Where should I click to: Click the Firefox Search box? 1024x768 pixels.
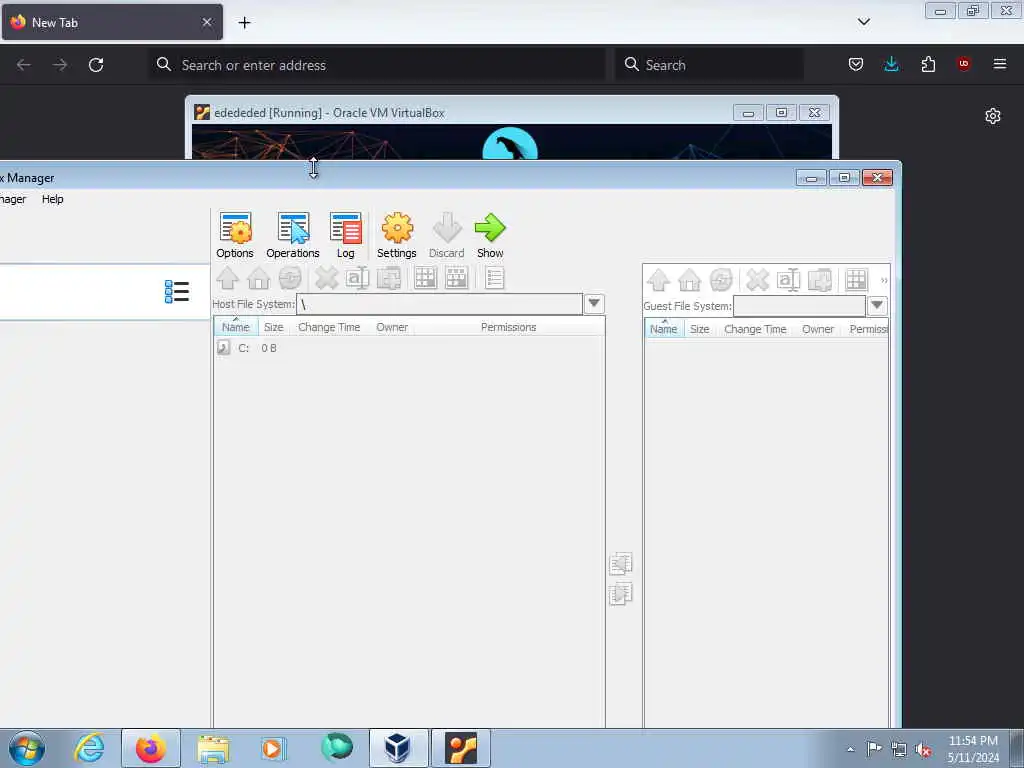pos(709,65)
